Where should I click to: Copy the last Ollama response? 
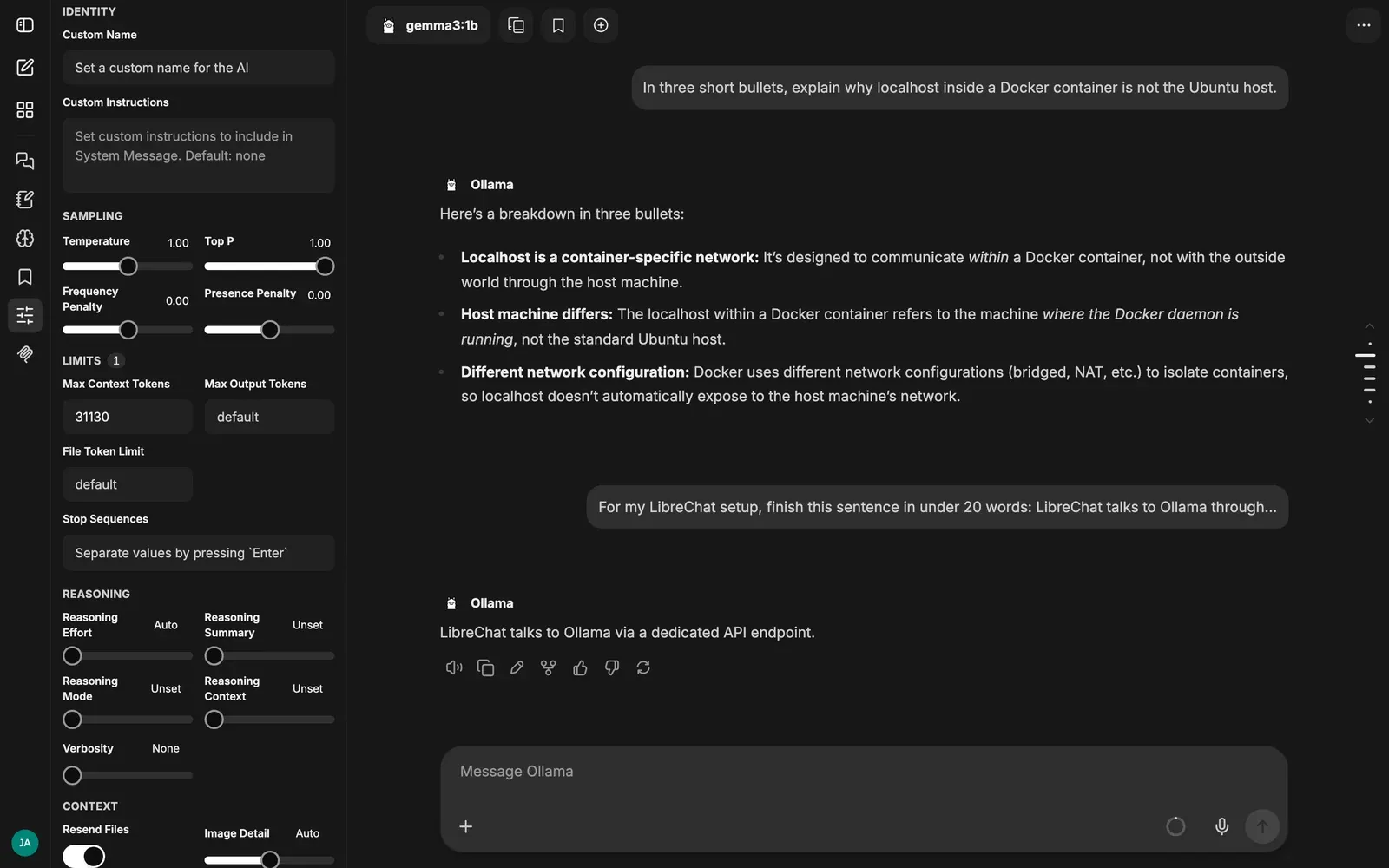point(485,667)
